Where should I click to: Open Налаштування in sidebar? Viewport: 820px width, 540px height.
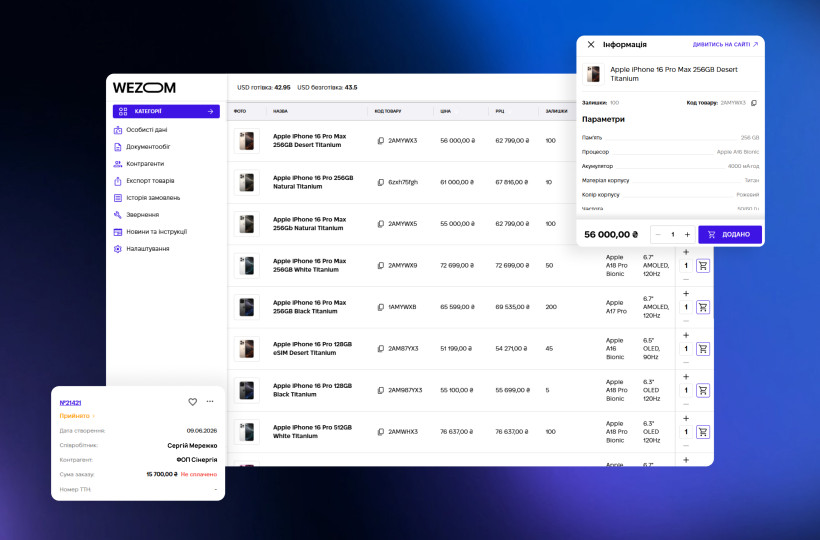141,249
